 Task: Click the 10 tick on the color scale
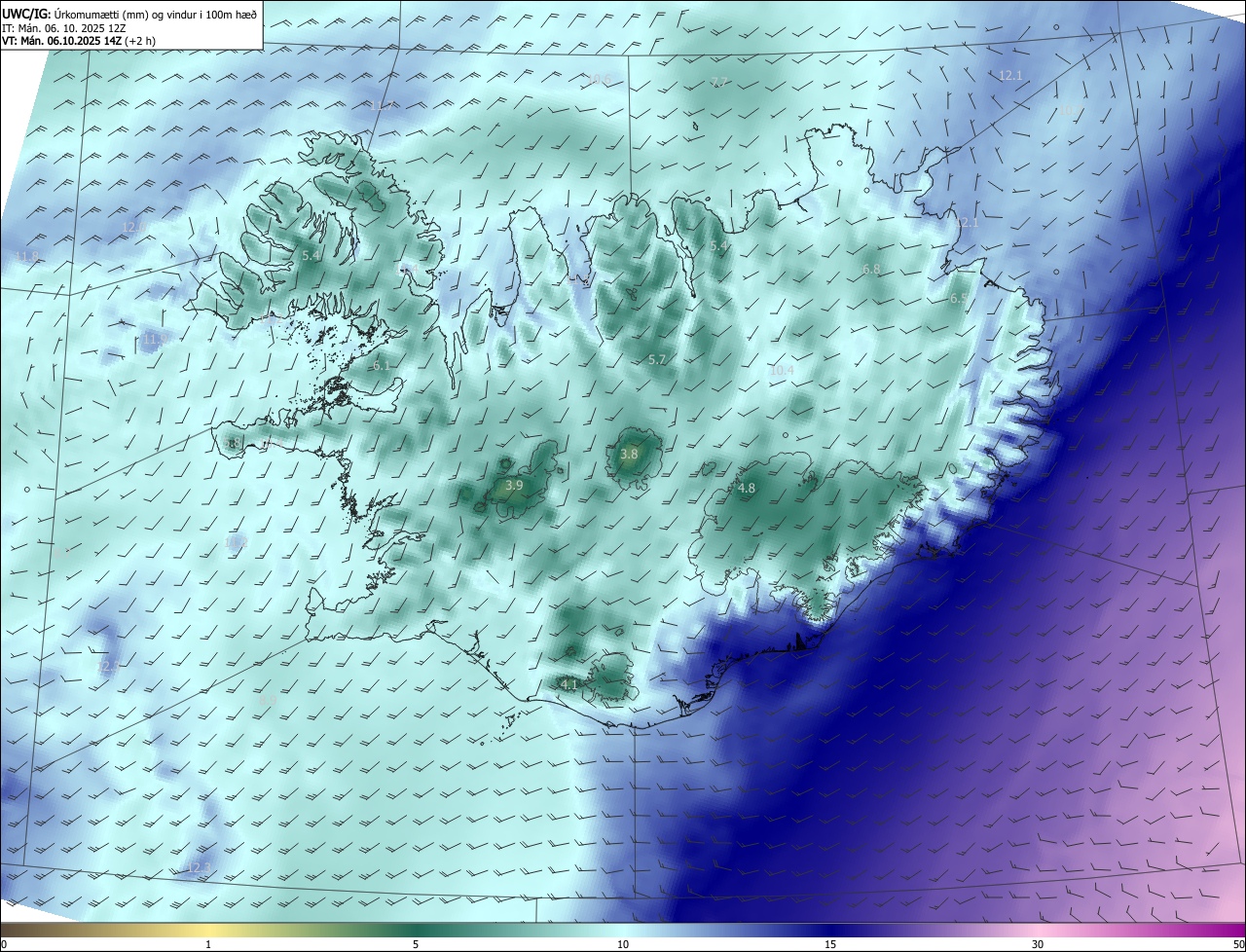[623, 944]
